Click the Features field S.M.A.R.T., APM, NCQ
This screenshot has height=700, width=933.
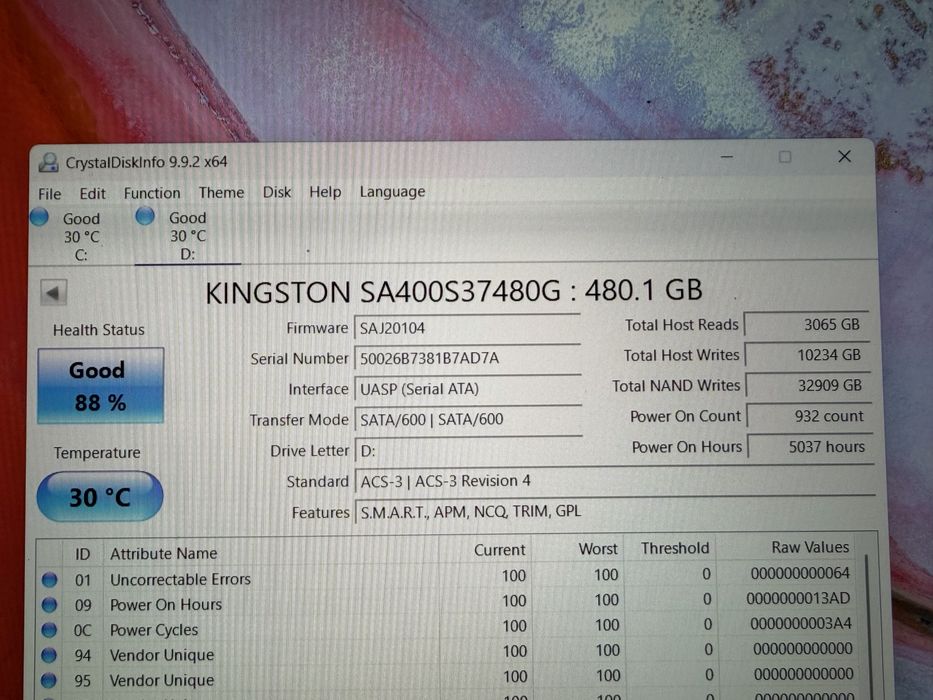click(615, 512)
